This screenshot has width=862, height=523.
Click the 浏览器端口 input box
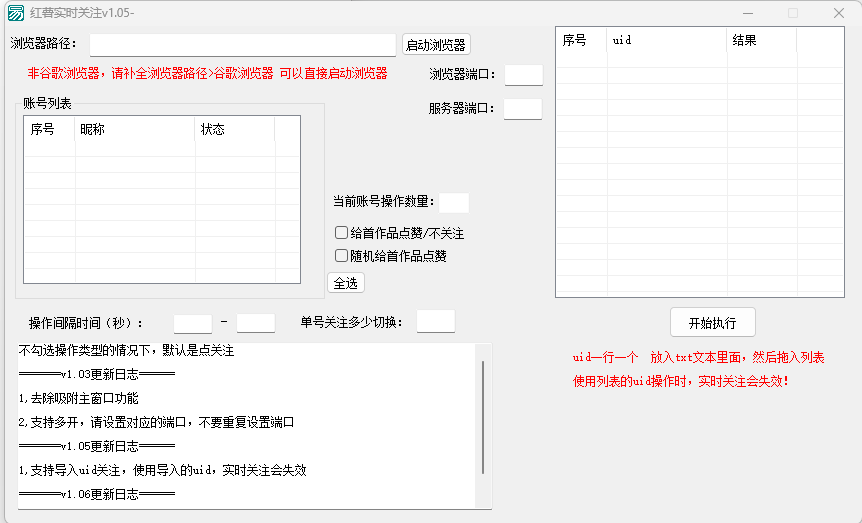coord(523,75)
